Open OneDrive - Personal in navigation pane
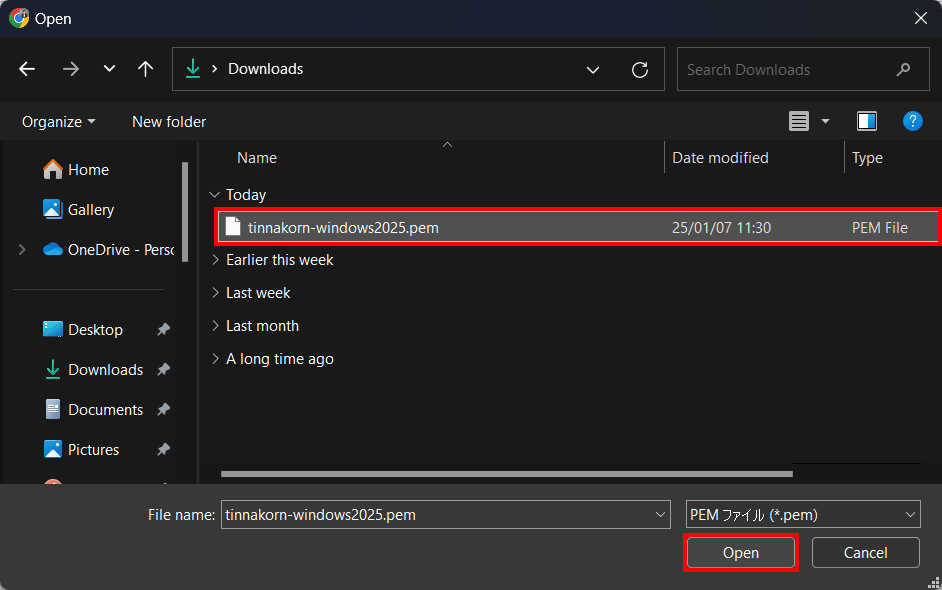This screenshot has height=590, width=942. [x=108, y=249]
